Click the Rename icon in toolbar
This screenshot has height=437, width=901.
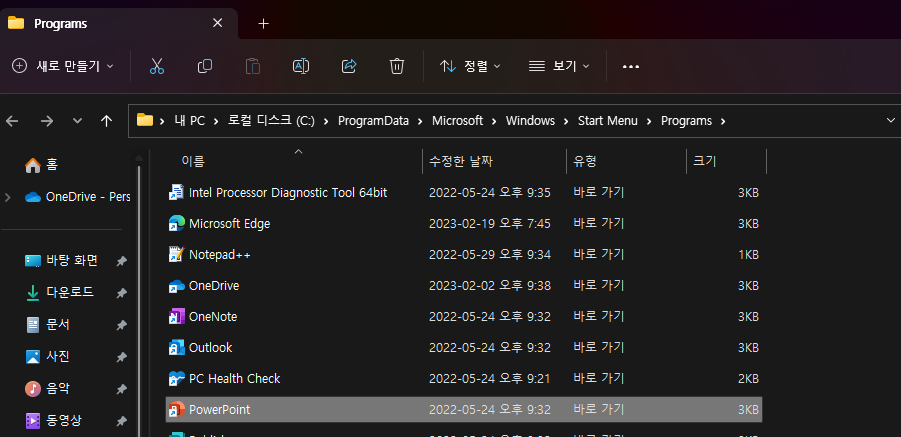(301, 66)
